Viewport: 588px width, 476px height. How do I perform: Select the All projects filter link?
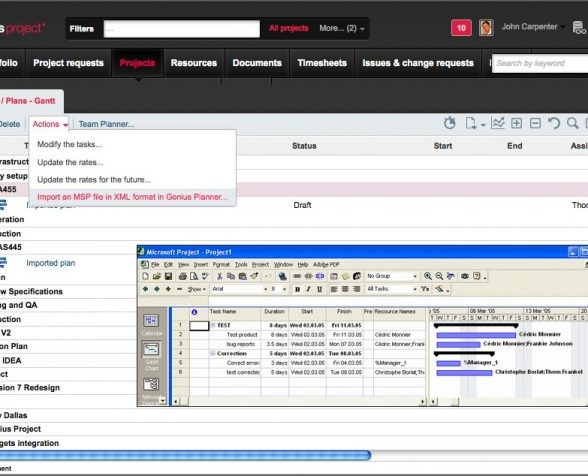pyautogui.click(x=288, y=28)
